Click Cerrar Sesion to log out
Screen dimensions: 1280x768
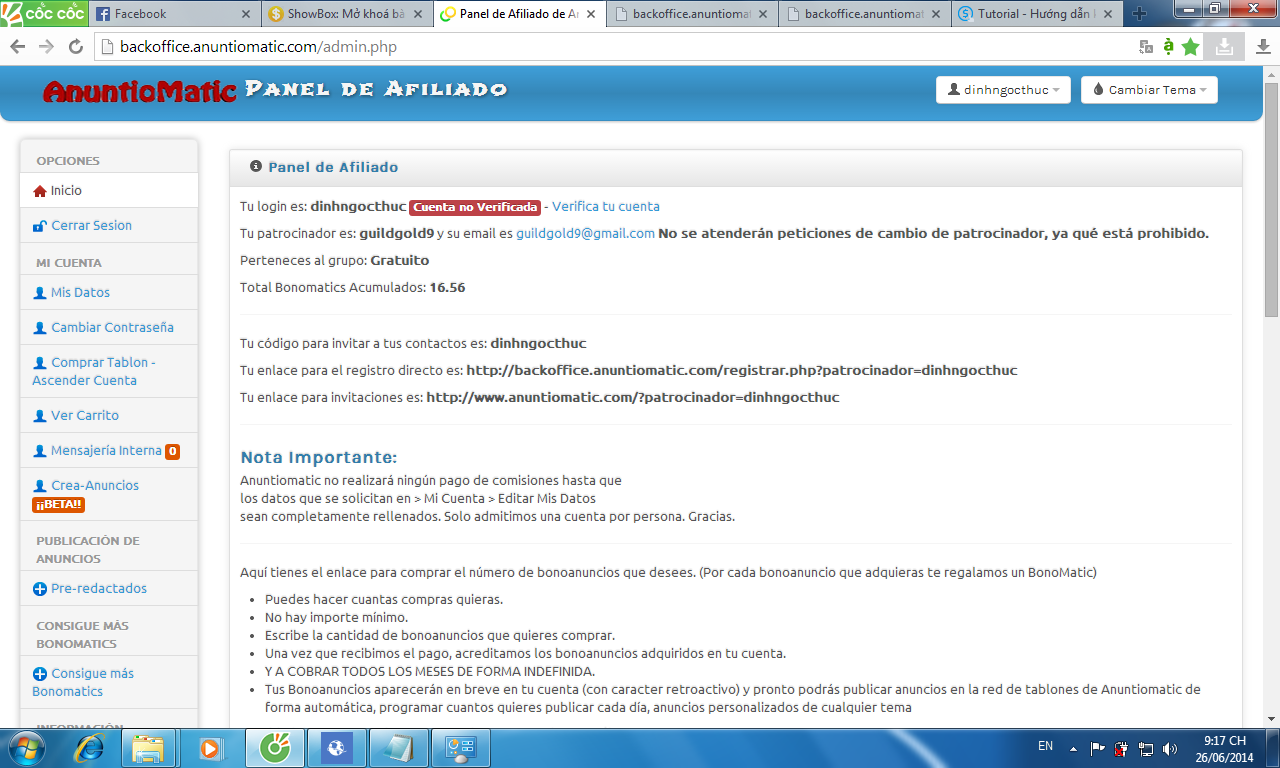(x=109, y=225)
